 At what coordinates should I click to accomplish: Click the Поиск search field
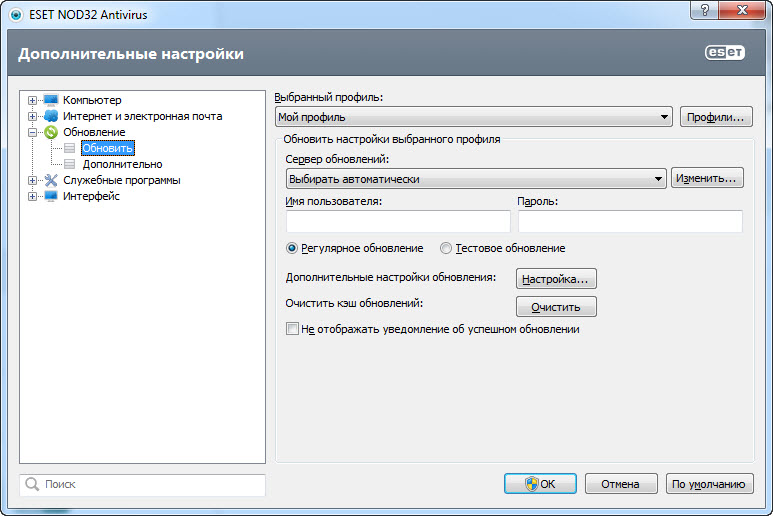[142, 484]
